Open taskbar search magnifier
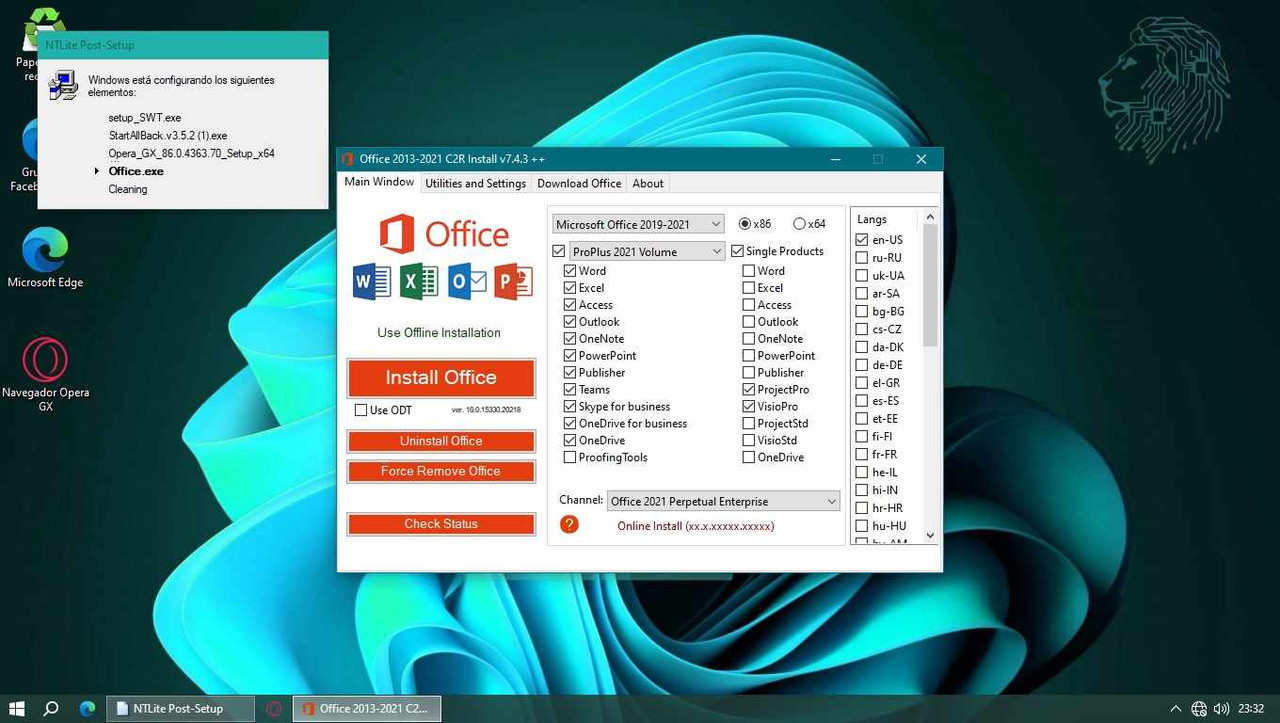Screen dimensions: 1280x723 [52, 708]
